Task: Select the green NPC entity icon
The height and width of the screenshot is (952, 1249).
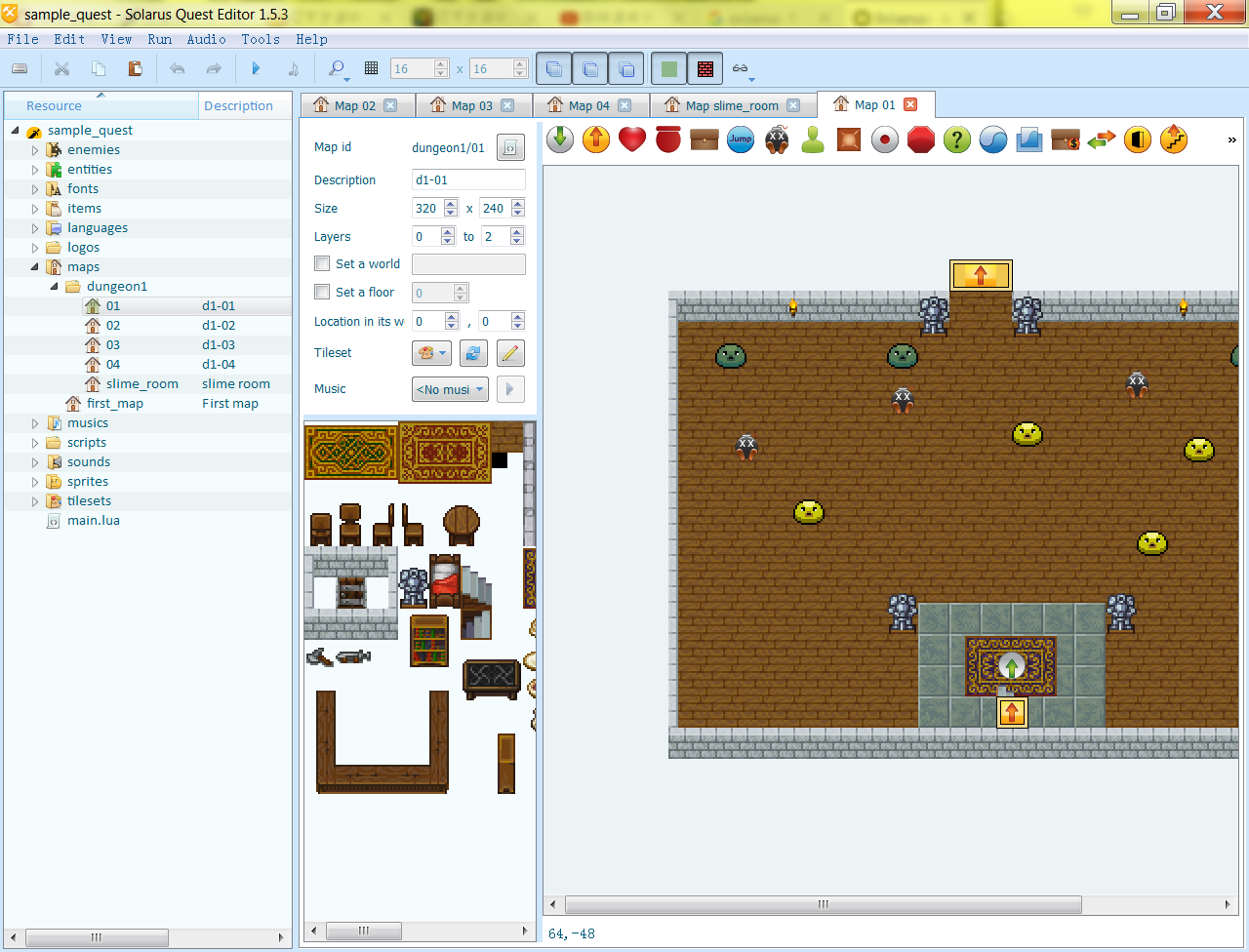Action: click(x=813, y=139)
